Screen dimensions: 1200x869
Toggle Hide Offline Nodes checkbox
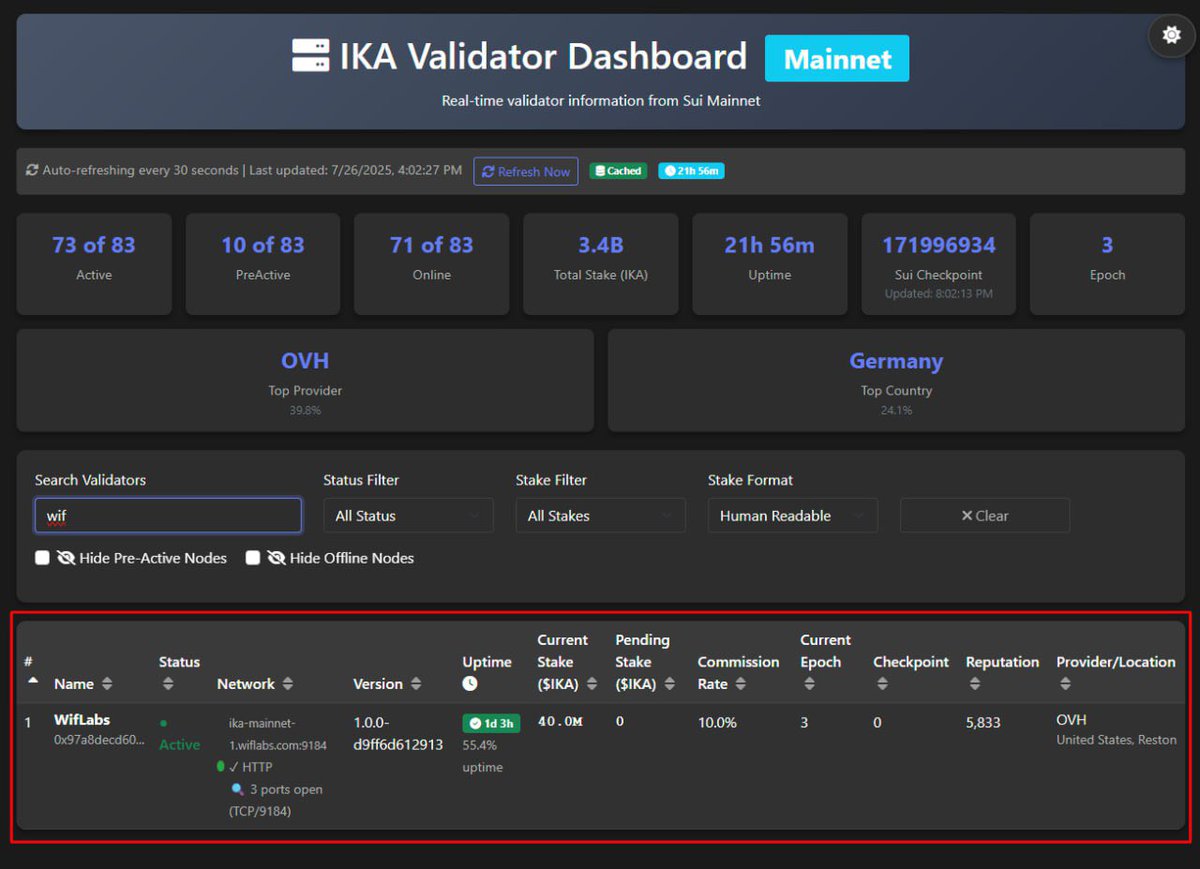(x=253, y=558)
